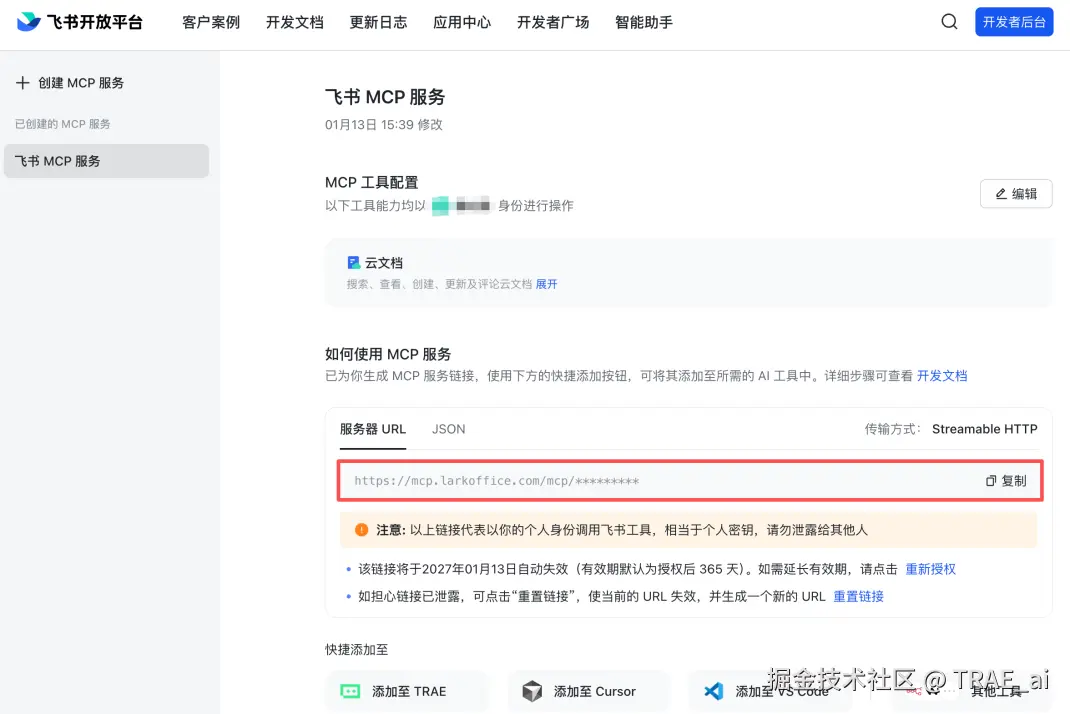Click 添加至 TRAE button

407,691
